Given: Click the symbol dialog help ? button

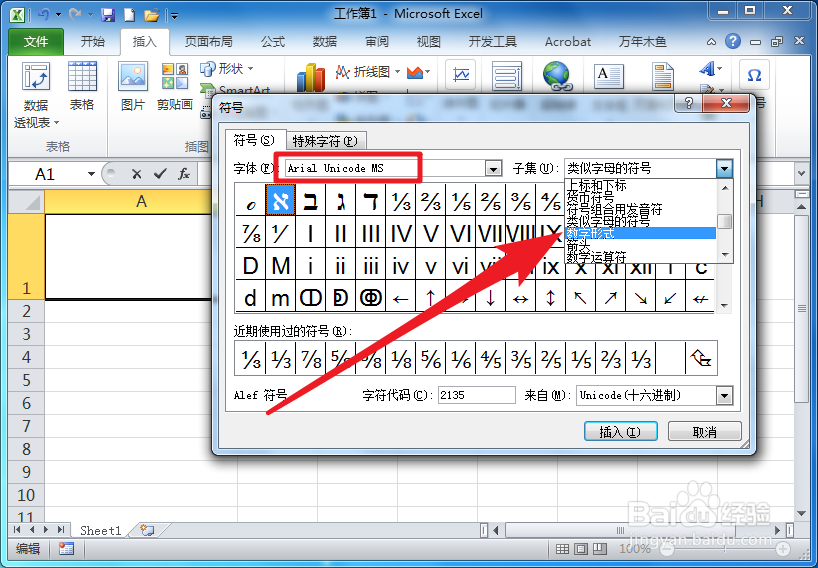Looking at the screenshot, I should coord(688,103).
